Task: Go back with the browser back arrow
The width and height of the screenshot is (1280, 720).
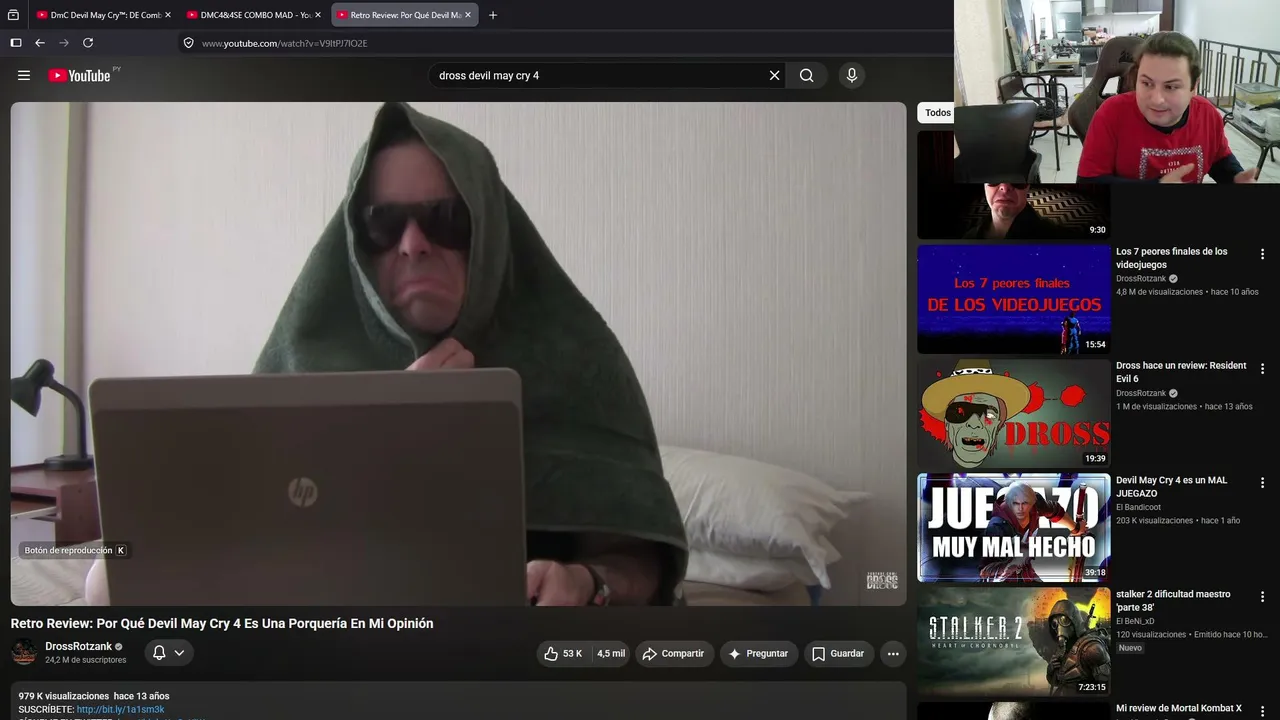Action: pos(40,43)
